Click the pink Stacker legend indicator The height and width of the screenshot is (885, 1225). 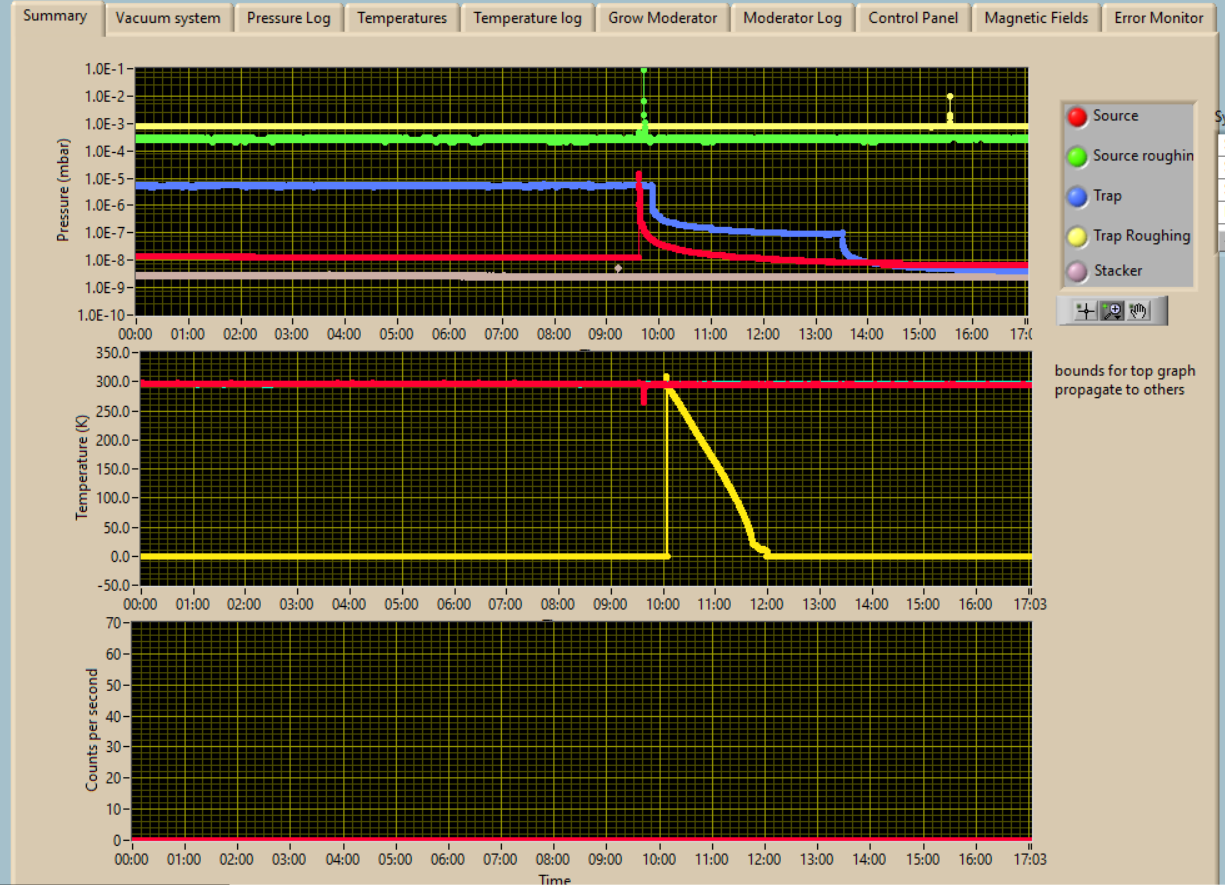pos(1077,271)
